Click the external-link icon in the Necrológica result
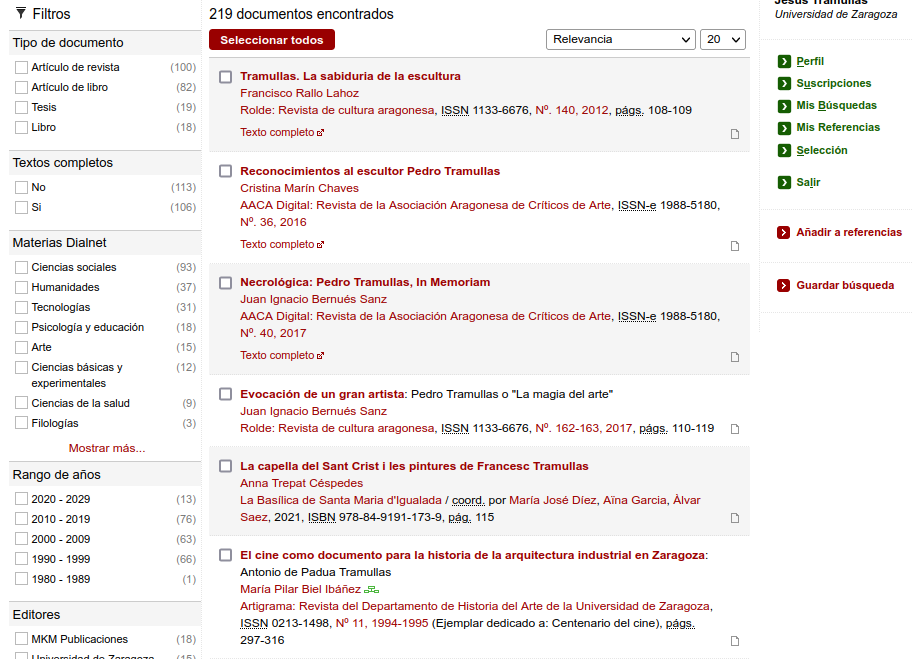 tap(320, 356)
